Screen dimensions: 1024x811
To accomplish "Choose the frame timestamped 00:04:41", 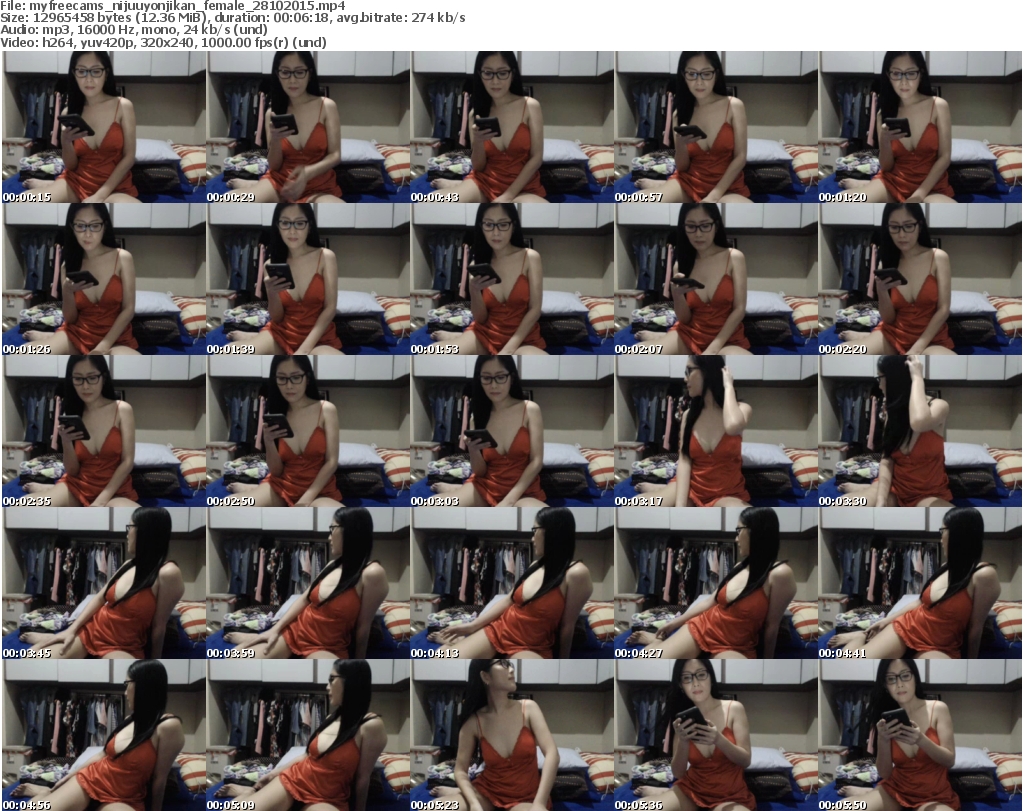I will pyautogui.click(x=920, y=583).
